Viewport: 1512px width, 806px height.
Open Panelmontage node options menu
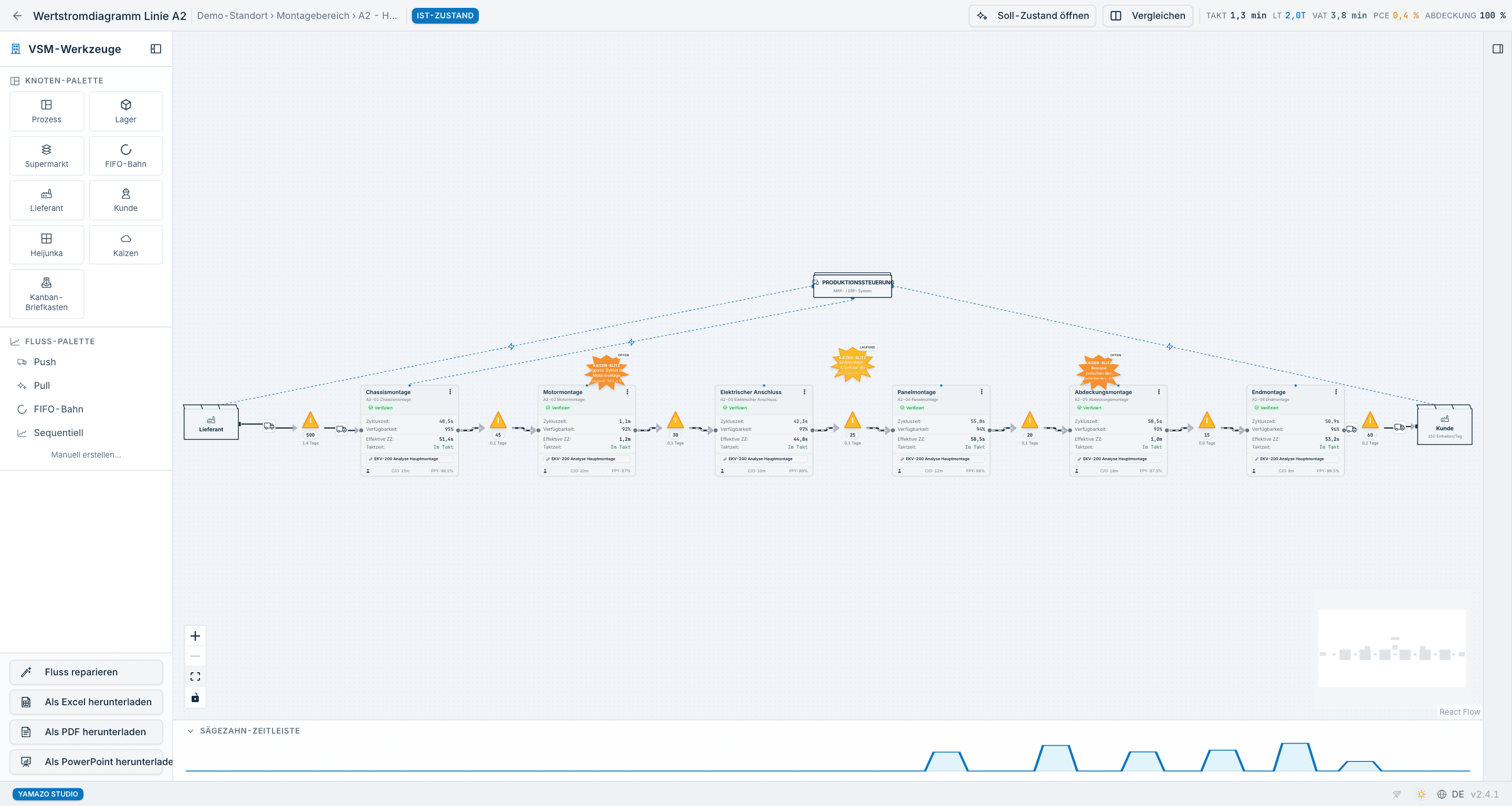982,393
